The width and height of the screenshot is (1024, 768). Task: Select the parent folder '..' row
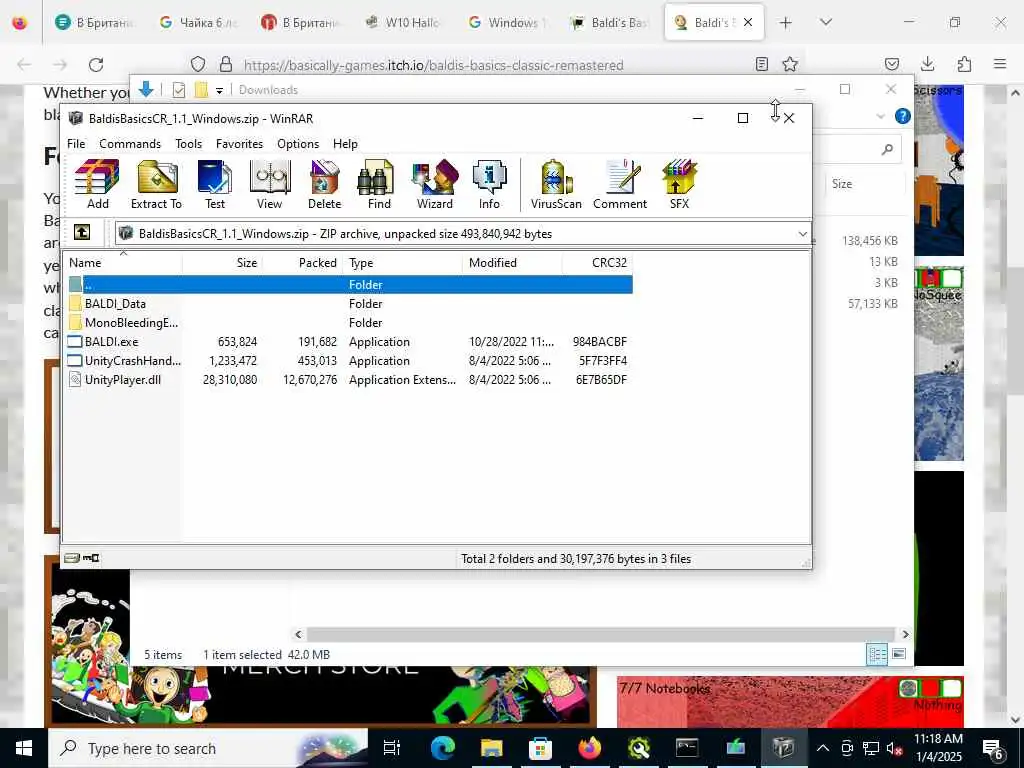[x=349, y=285]
